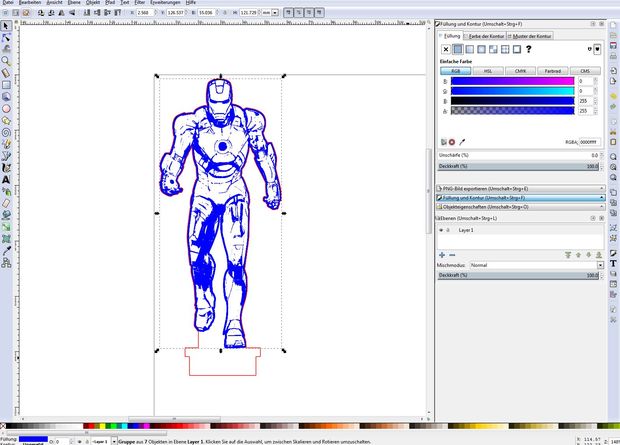
Task: Toggle visibility eye of Layer 1
Action: 442,230
